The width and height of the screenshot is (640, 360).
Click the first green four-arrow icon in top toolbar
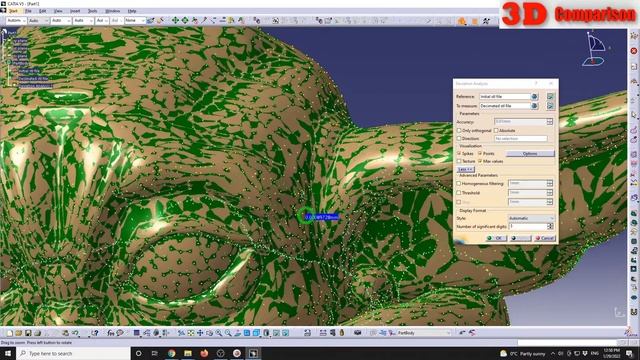pyautogui.click(x=175, y=20)
